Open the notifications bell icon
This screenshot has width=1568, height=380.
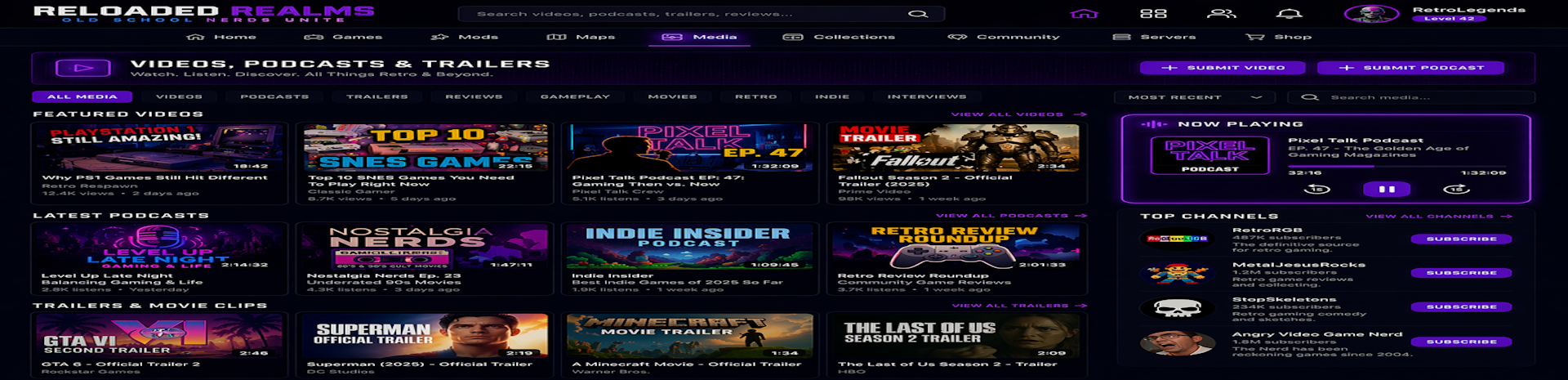1290,13
